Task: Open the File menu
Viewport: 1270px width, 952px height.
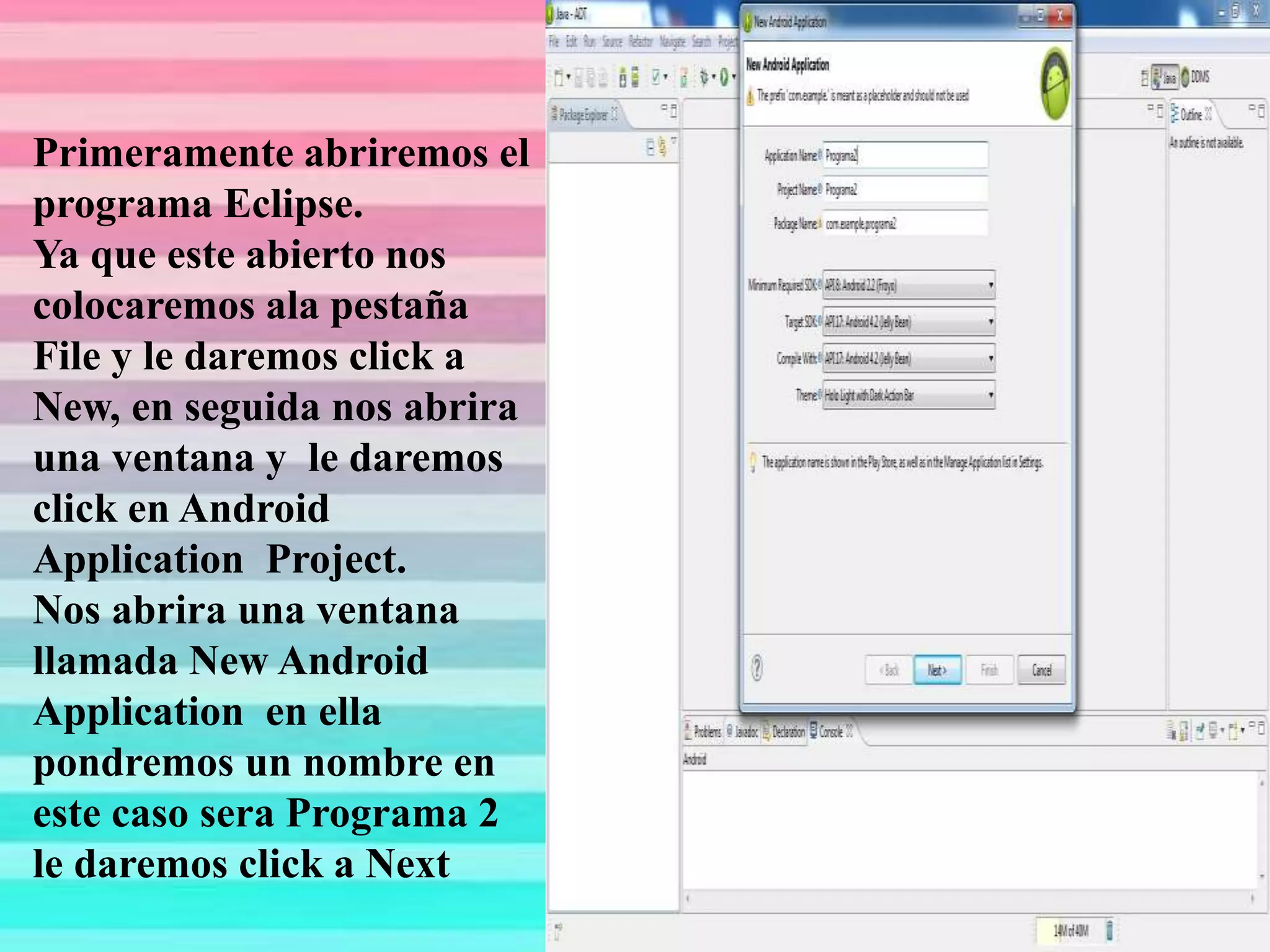Action: pos(554,42)
